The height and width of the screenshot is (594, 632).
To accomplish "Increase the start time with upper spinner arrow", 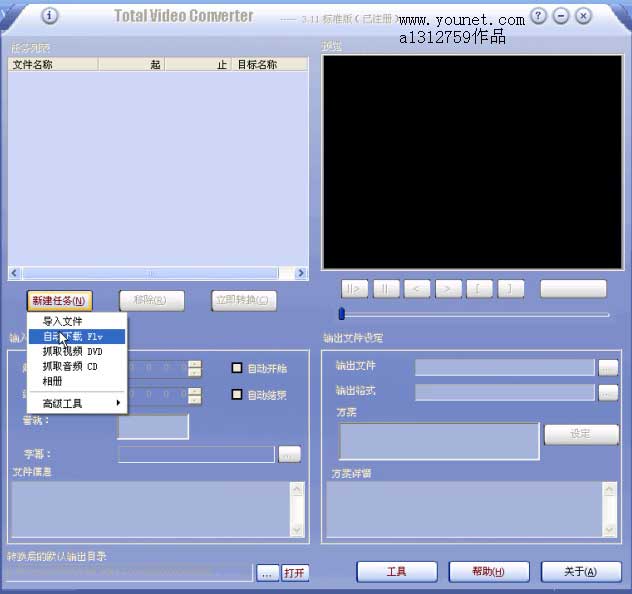I will pyautogui.click(x=195, y=364).
